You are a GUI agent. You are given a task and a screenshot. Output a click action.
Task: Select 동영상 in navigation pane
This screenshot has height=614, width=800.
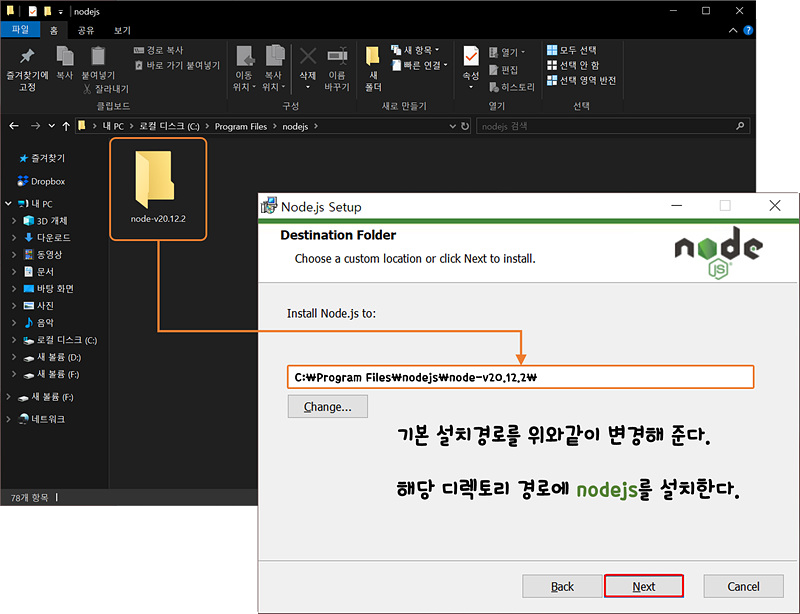[x=43, y=254]
